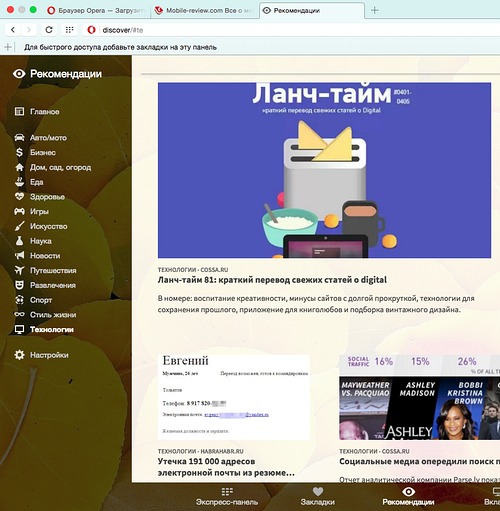Open the Настройки label in sidebar
Viewport: 500px width, 511px height.
pyautogui.click(x=49, y=355)
